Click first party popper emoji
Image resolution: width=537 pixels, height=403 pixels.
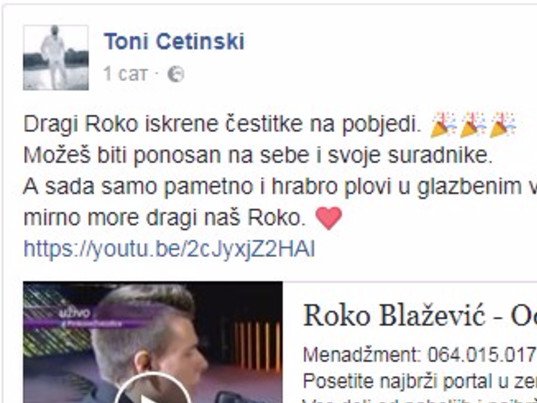point(443,125)
